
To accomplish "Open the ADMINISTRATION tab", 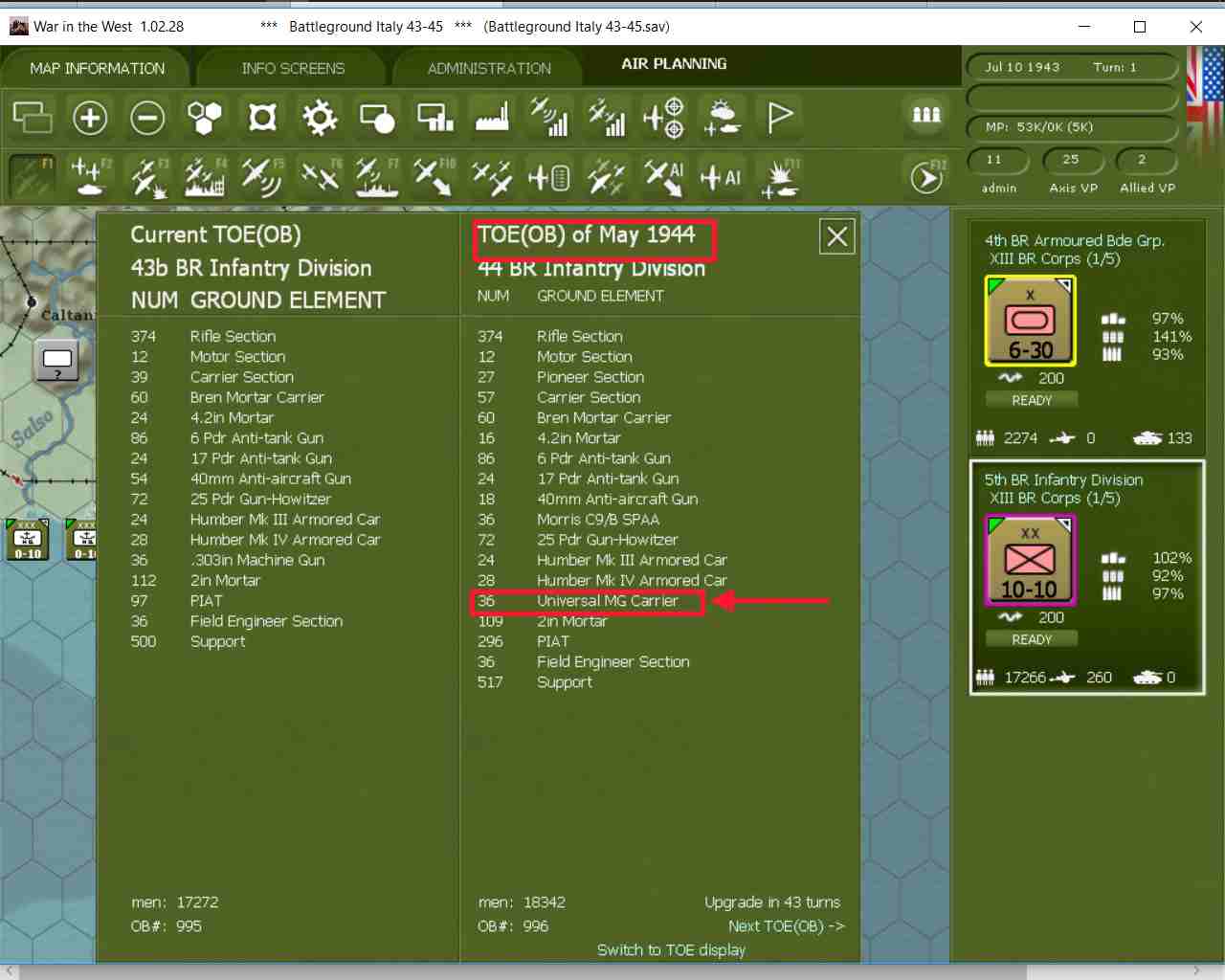I will 489,69.
